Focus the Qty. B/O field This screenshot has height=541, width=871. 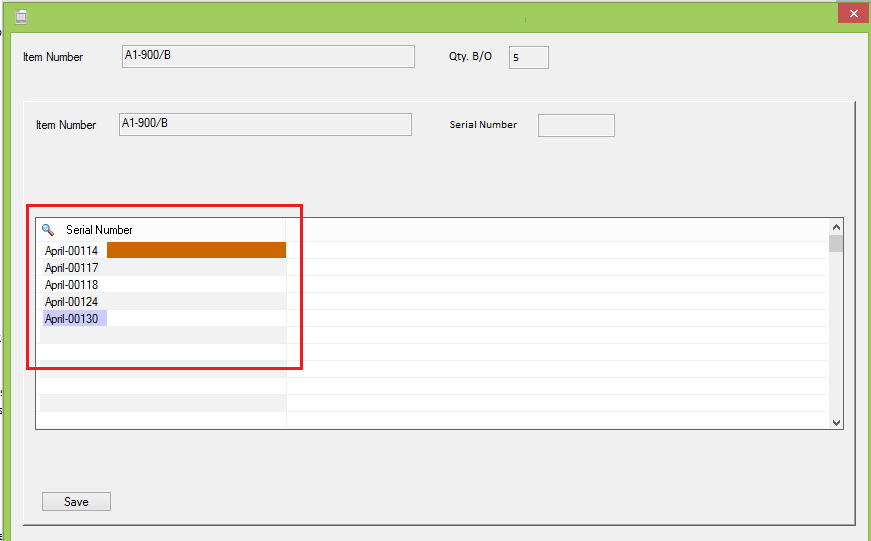528,57
